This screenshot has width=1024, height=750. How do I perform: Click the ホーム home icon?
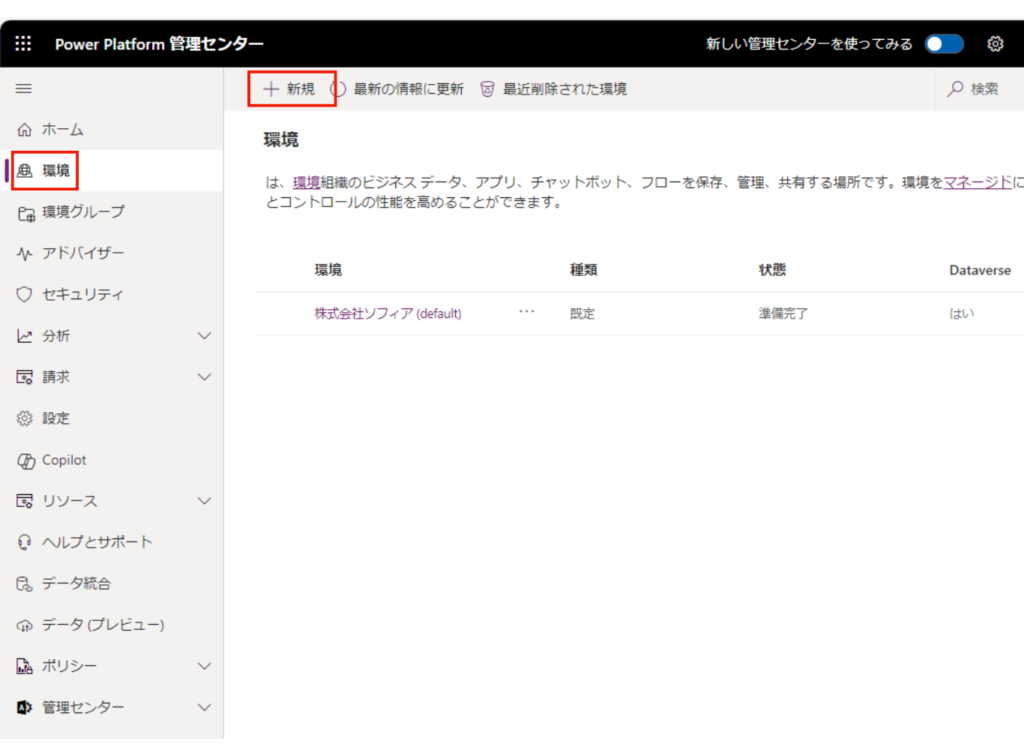point(25,130)
